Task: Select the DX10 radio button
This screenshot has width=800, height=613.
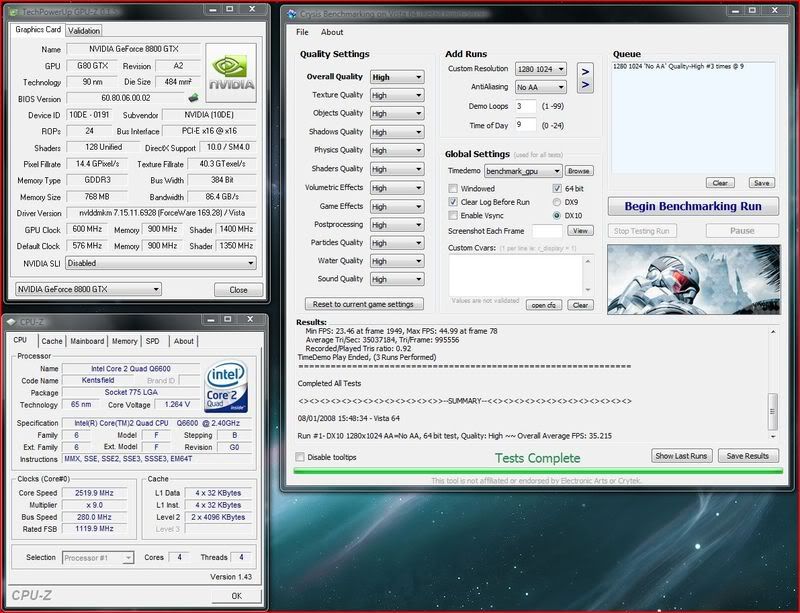Action: point(557,215)
